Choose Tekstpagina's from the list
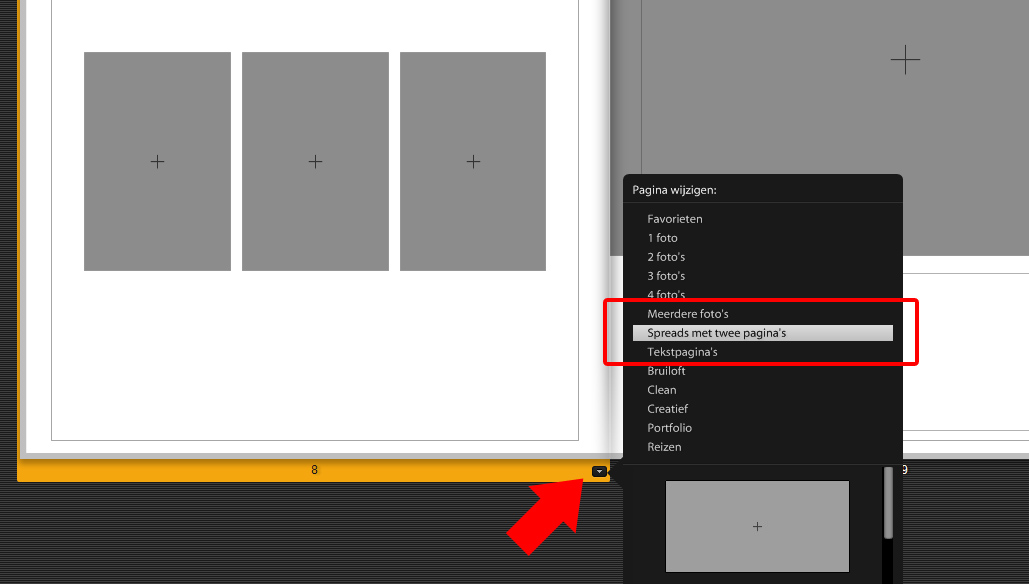The height and width of the screenshot is (584, 1029). coord(682,352)
